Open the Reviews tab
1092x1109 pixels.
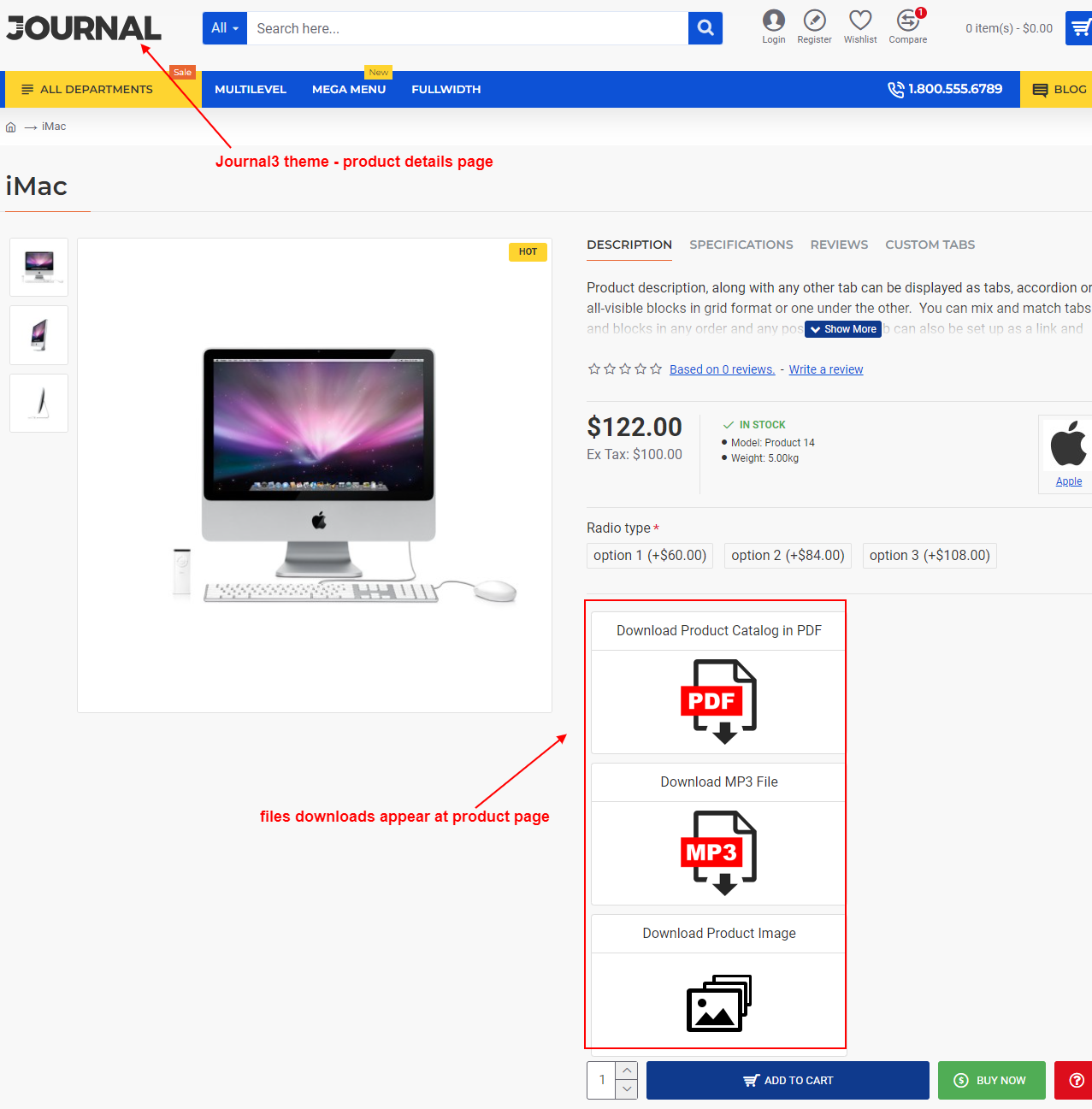point(839,245)
